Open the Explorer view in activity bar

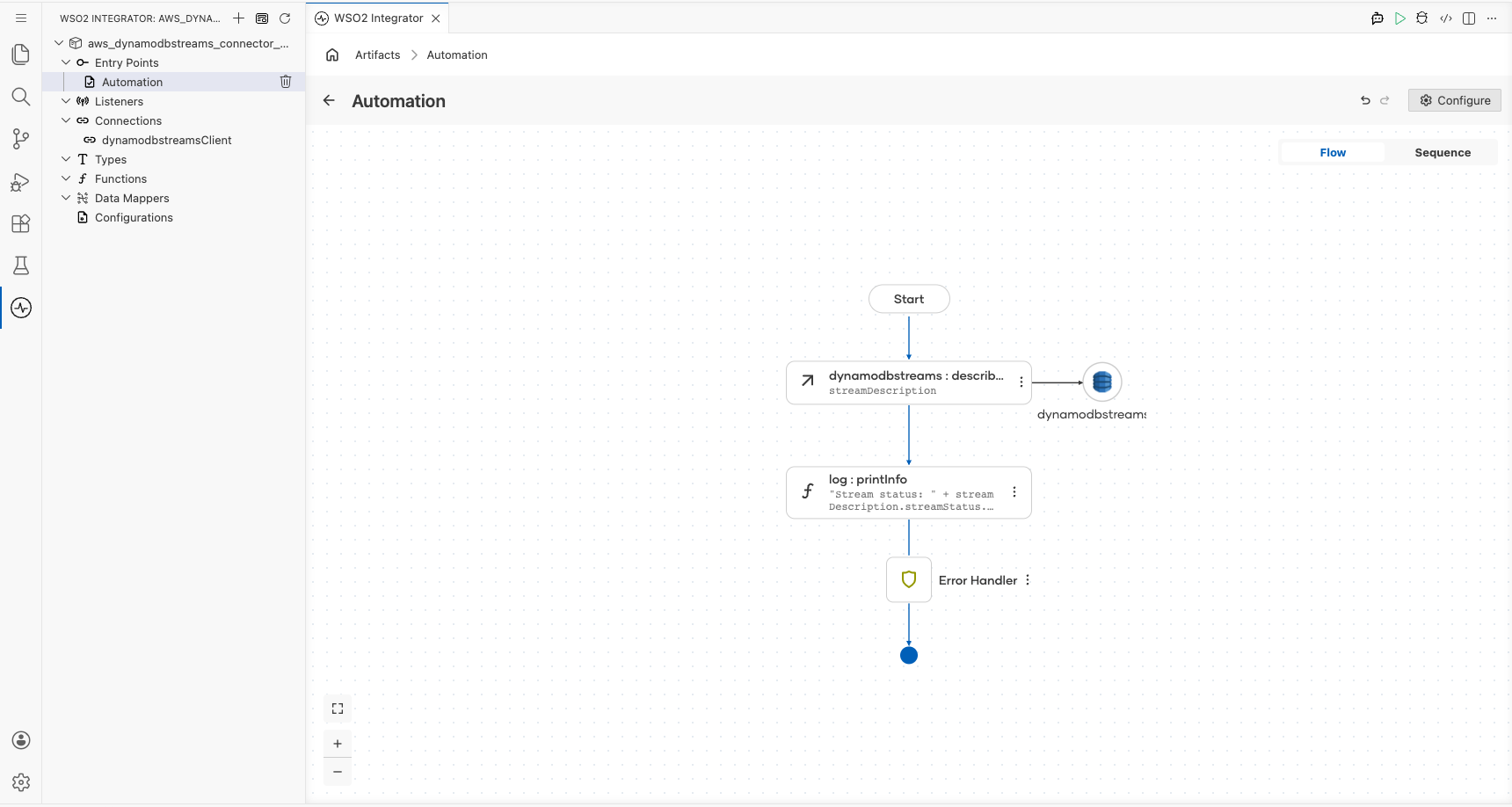click(x=21, y=55)
